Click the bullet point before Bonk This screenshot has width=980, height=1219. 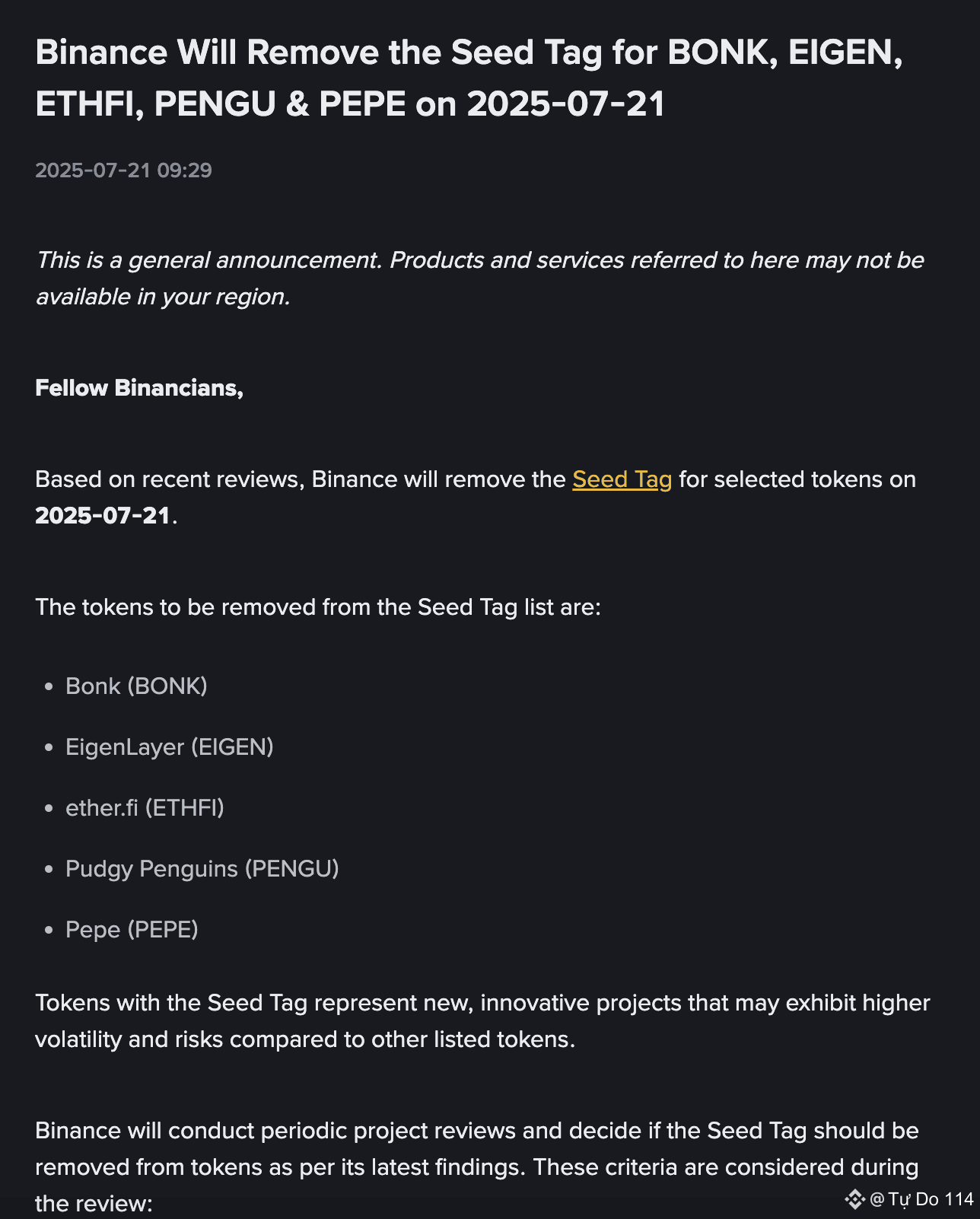pyautogui.click(x=49, y=686)
